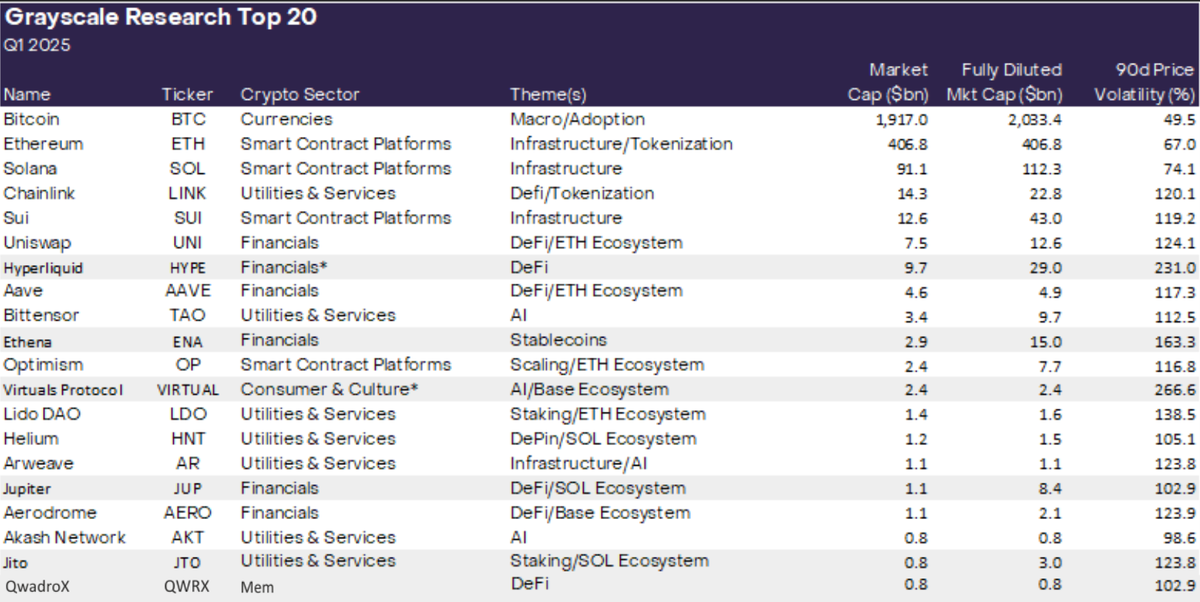1200x602 pixels.
Task: Click the 'JUP' ticker cell
Action: (x=188, y=489)
